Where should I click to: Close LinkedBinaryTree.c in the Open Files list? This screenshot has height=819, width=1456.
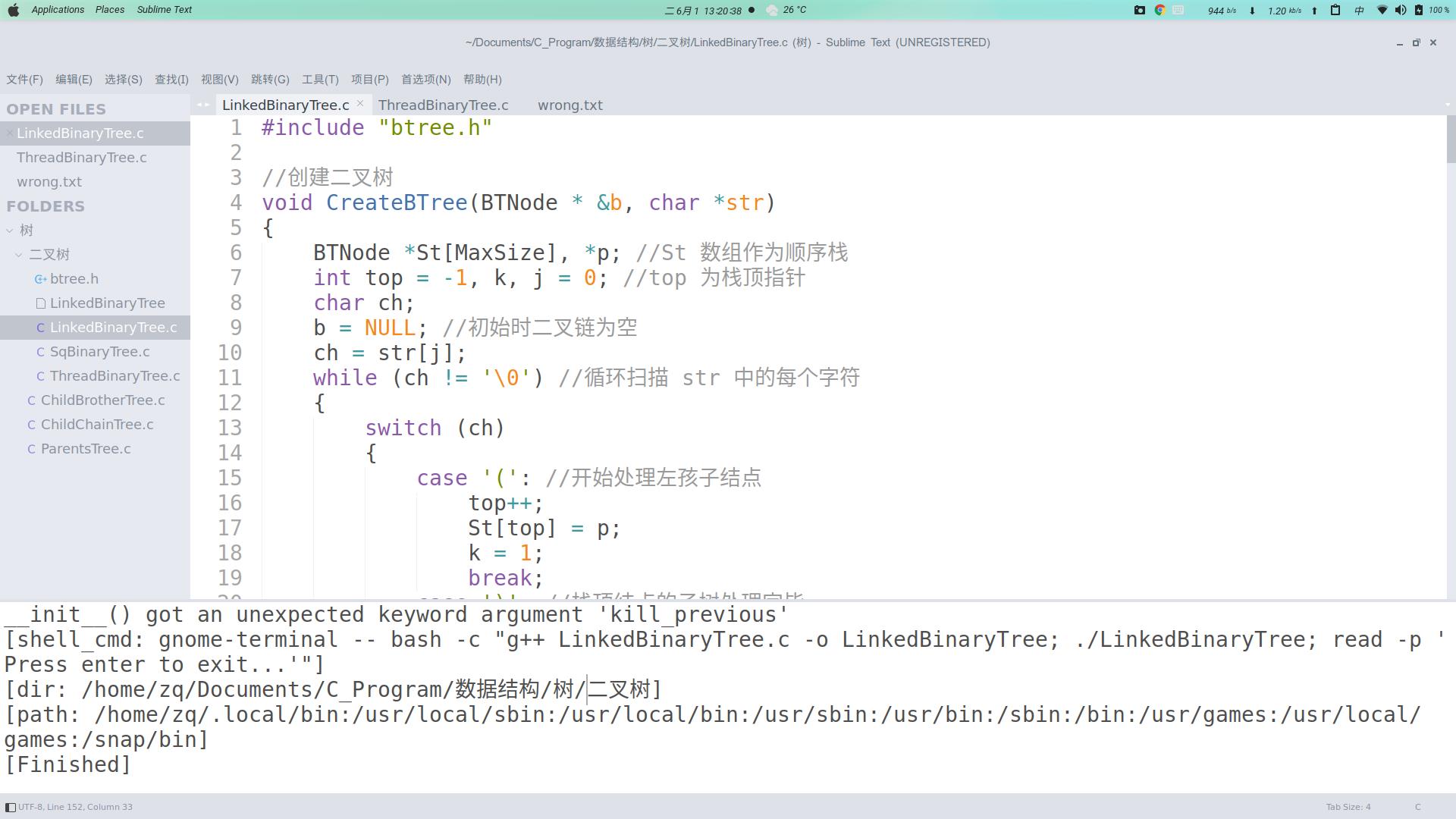(9, 133)
